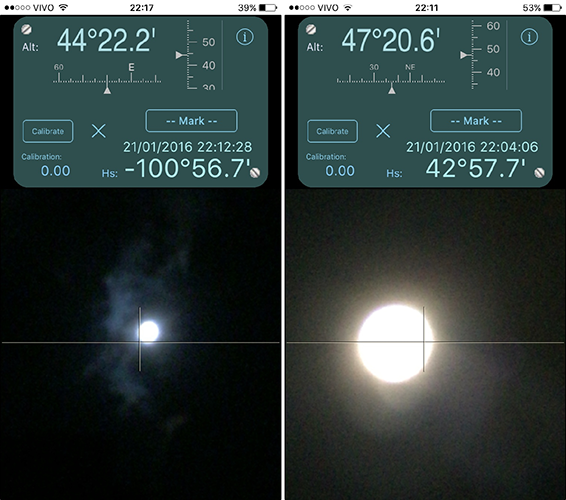Viewport: 566px width, 500px height.
Task: Tap the Mark button in left panel
Action: (192, 121)
